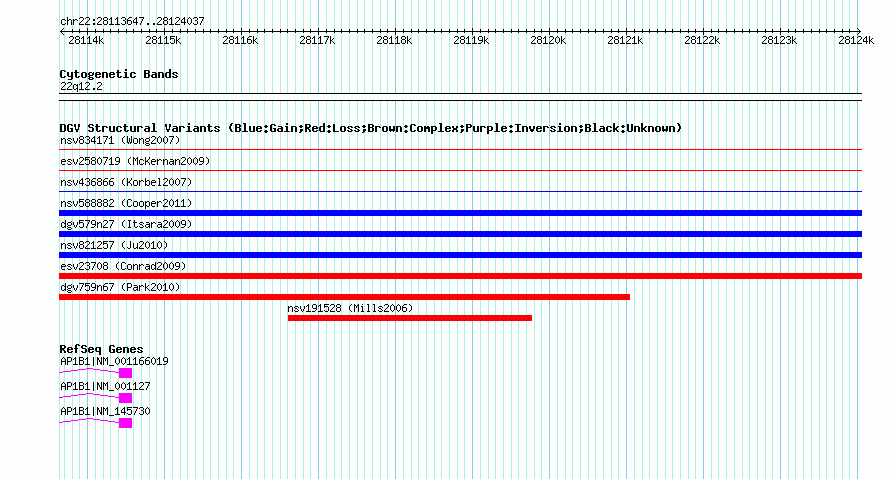This screenshot has width=890, height=479.
Task: Click the 28122k ruler tick label
Action: [x=702, y=40]
